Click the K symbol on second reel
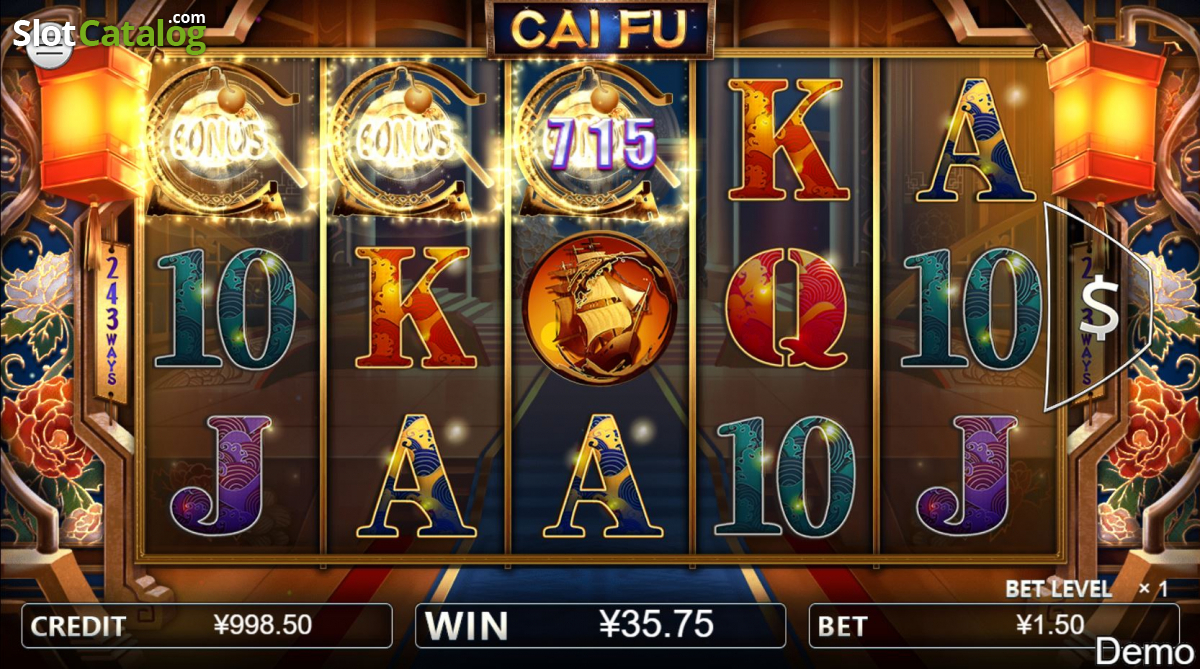This screenshot has width=1200, height=669. 412,308
